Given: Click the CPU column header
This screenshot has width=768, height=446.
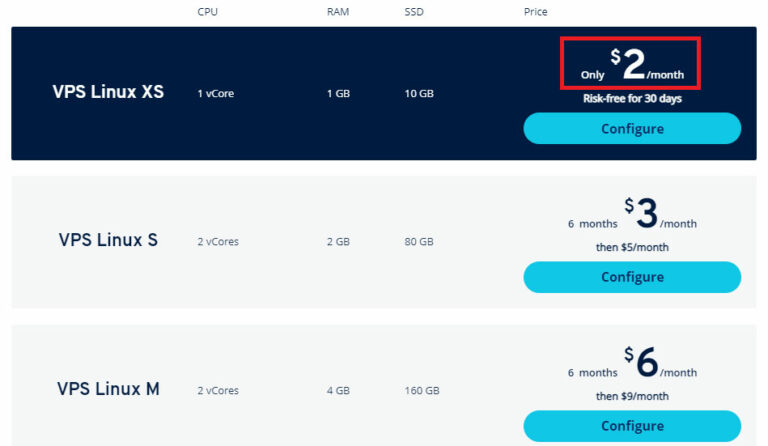Looking at the screenshot, I should 208,12.
